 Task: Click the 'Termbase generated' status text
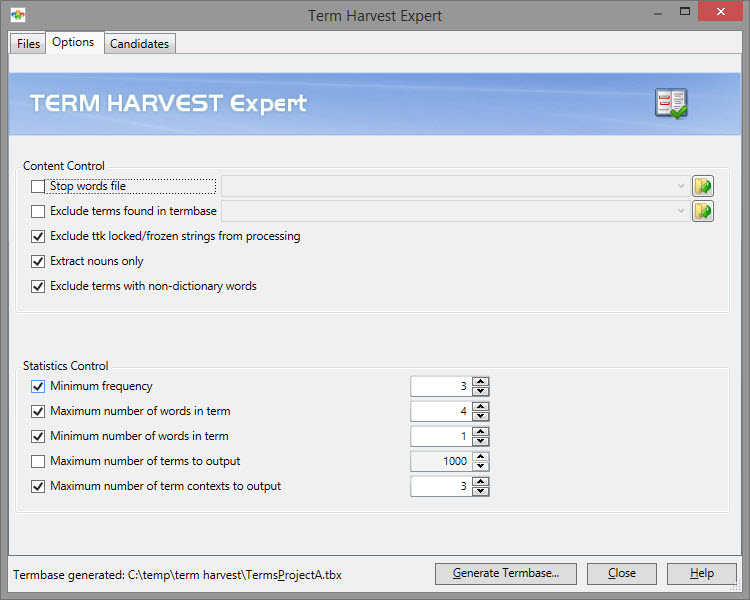[x=177, y=575]
